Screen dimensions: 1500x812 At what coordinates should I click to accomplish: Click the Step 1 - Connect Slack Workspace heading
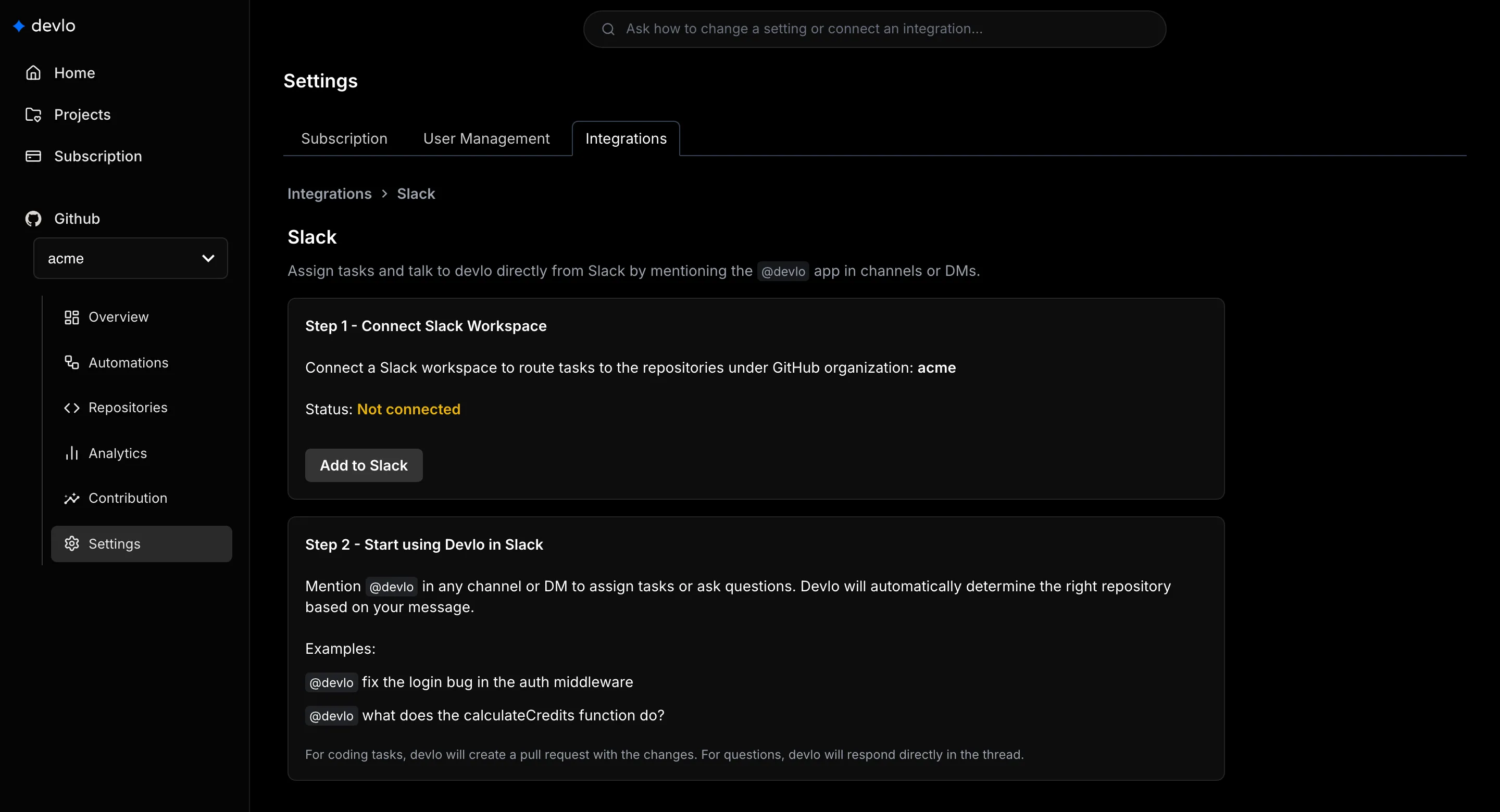426,326
